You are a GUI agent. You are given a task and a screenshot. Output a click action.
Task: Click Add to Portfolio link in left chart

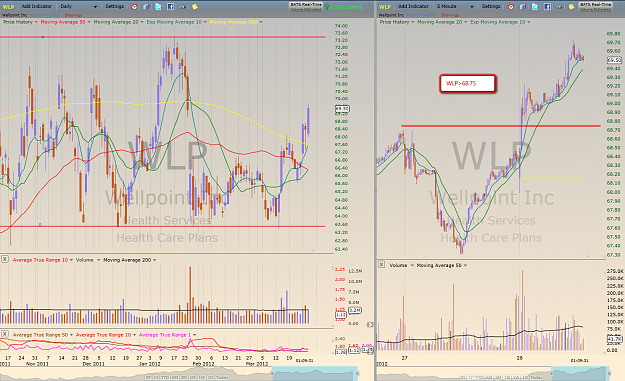[x=45, y=15]
